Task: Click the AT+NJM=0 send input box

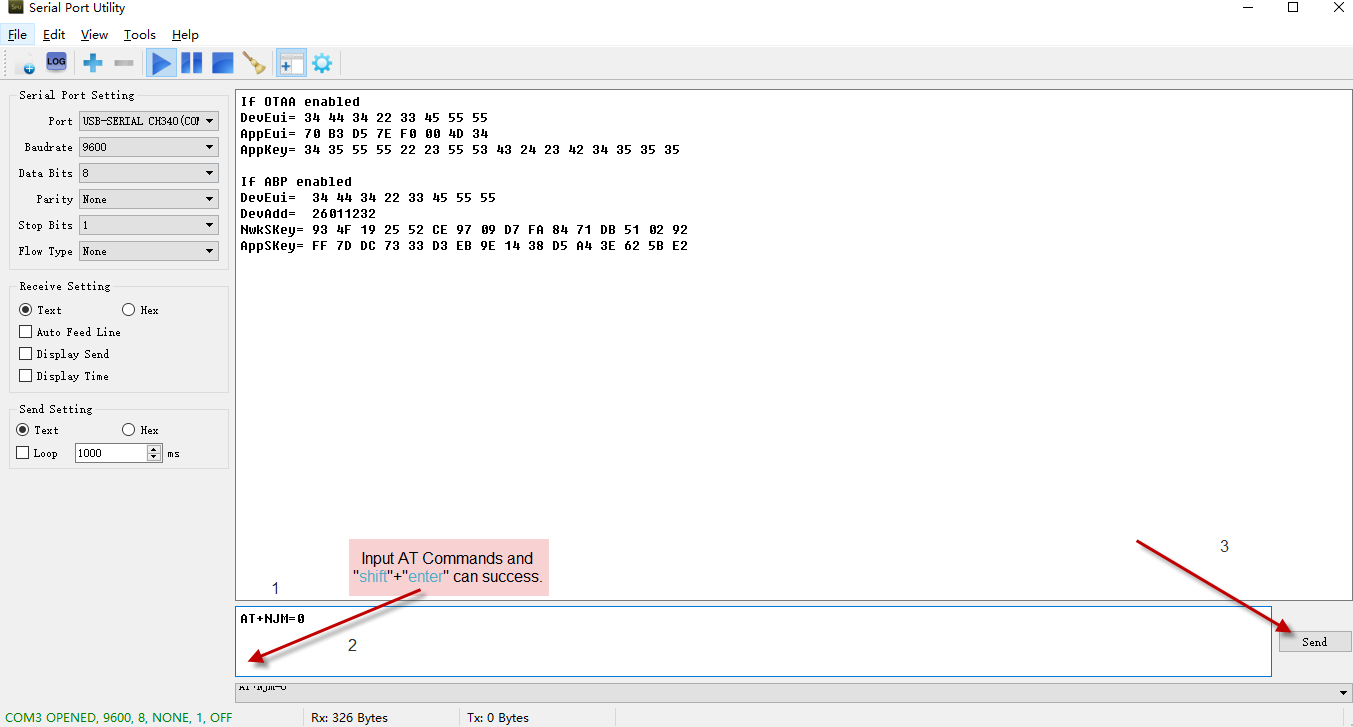Action: [753, 641]
